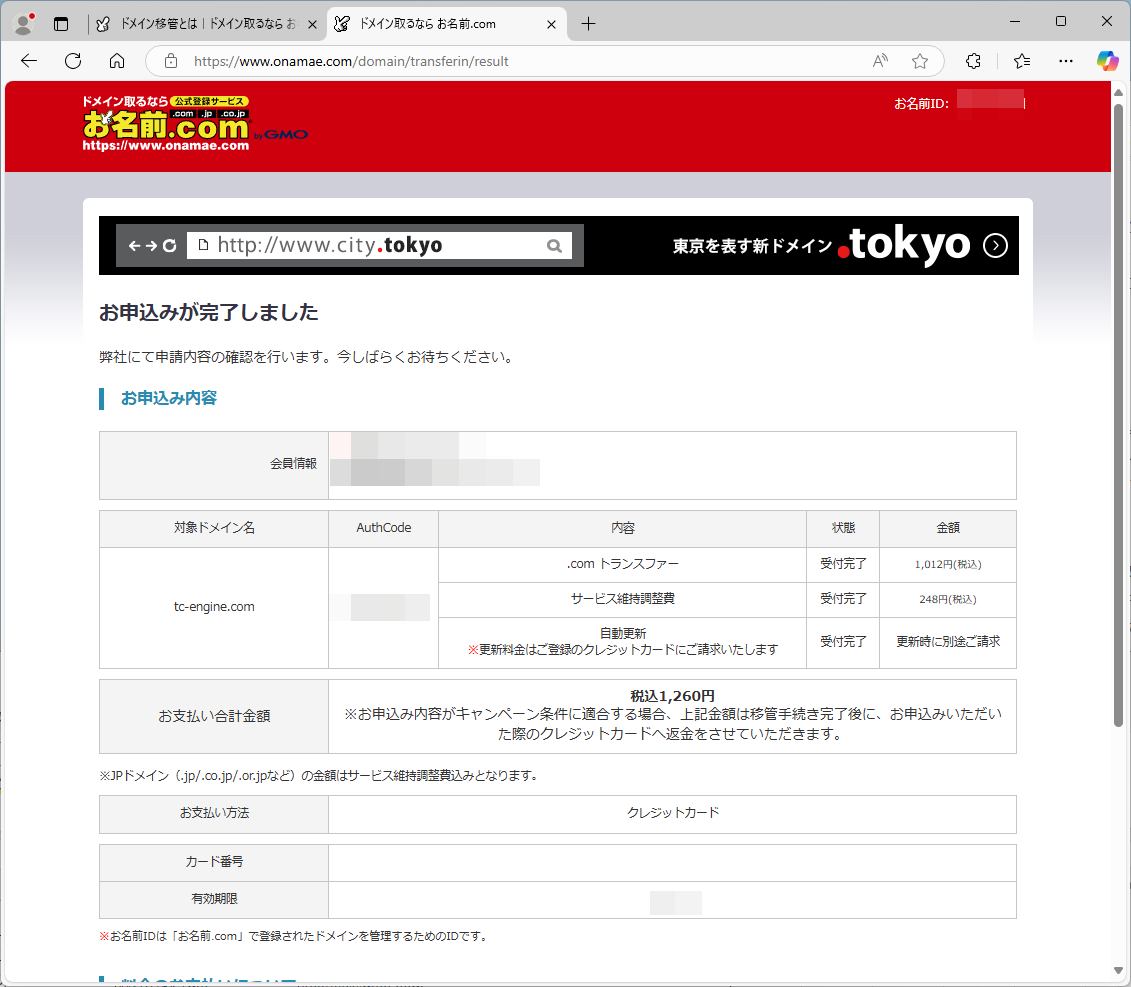The width and height of the screenshot is (1131, 987).
Task: Click the URL address bar
Action: click(520, 61)
